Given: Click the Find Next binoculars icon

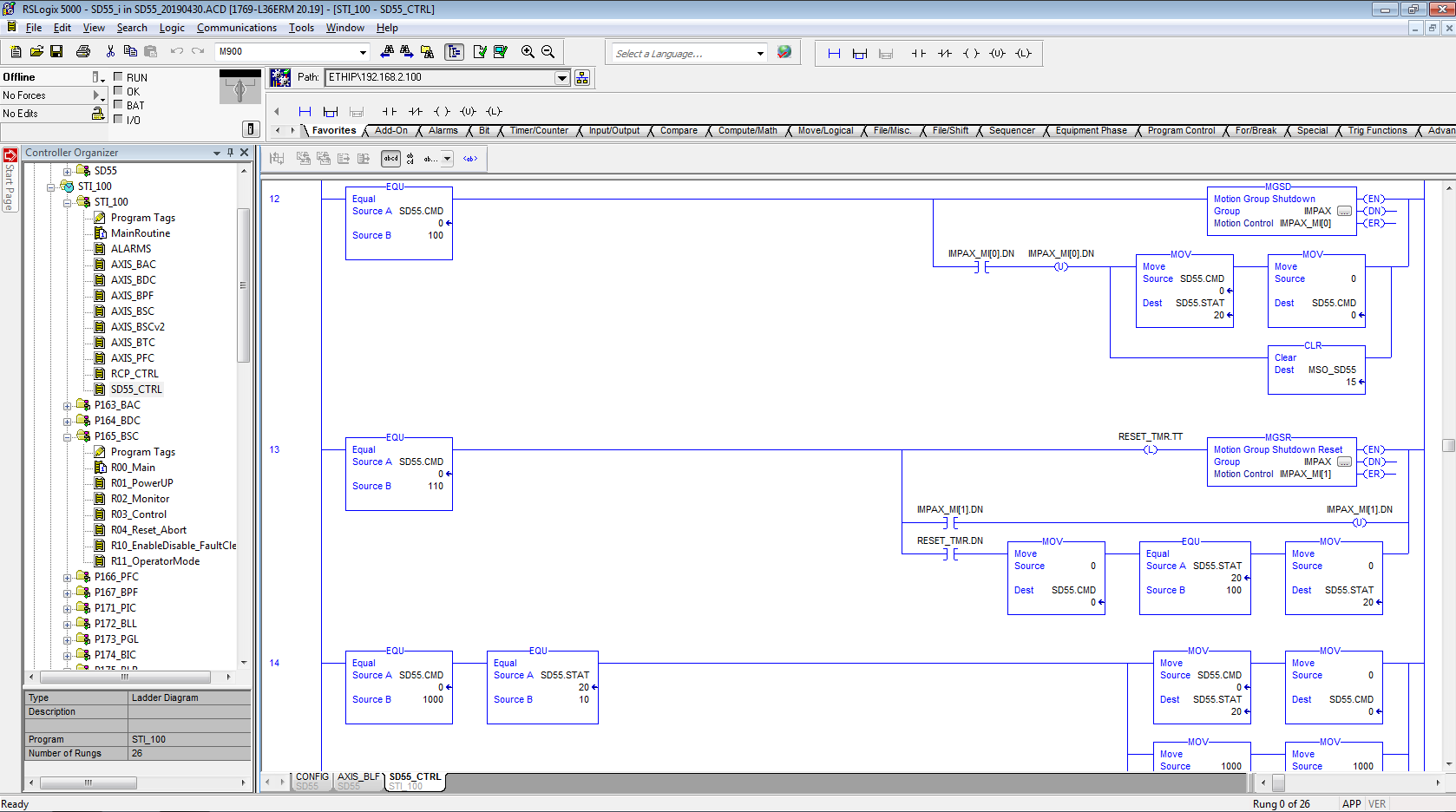Looking at the screenshot, I should 406,52.
